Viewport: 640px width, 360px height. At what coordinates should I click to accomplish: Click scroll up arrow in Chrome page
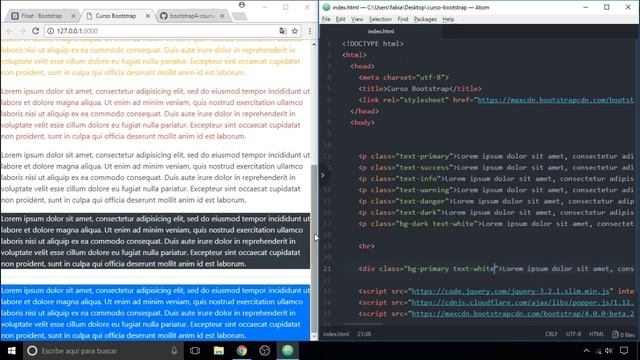tap(314, 44)
